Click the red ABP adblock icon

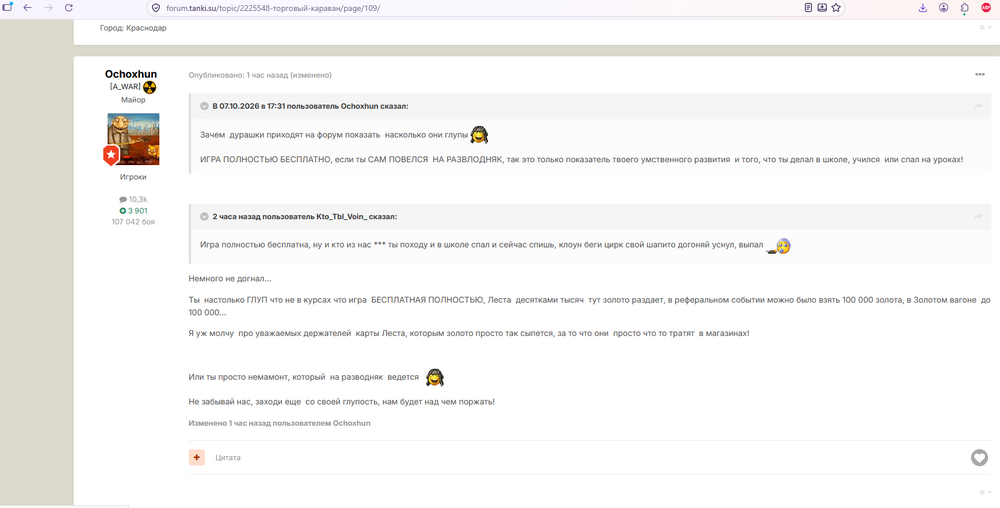tap(986, 8)
